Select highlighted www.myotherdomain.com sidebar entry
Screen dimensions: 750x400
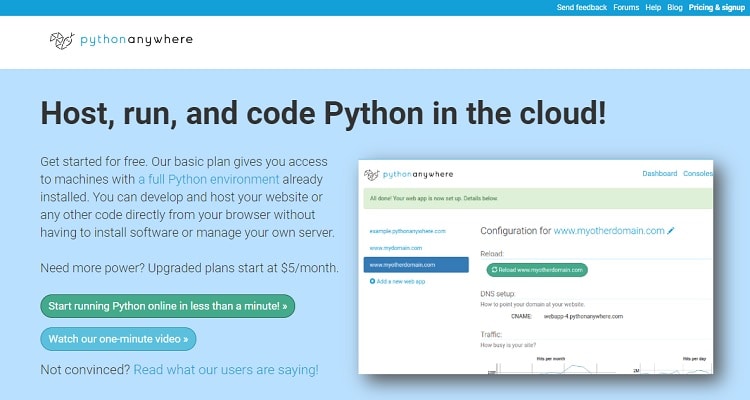click(416, 265)
